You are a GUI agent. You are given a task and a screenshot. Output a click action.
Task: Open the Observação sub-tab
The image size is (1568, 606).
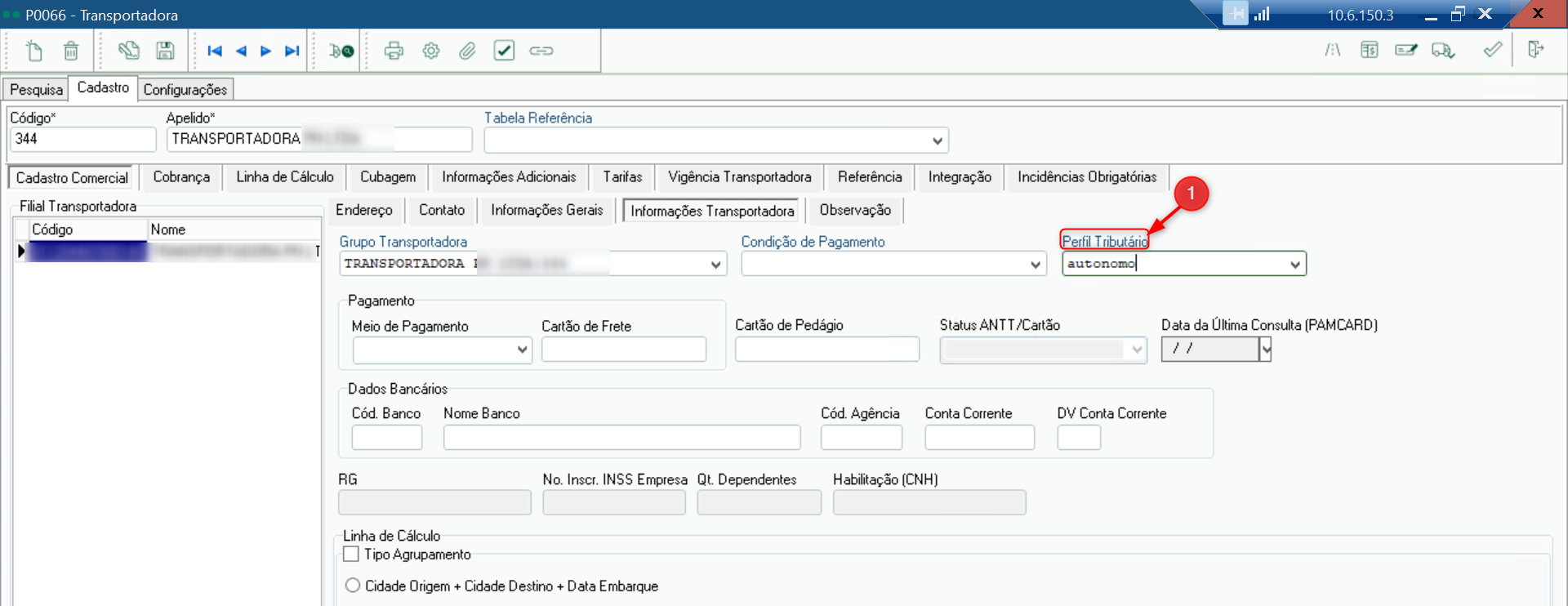point(855,210)
